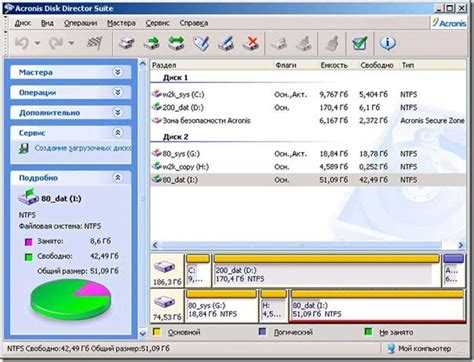The image size is (474, 362).
Task: Open the Мастера menu
Action: coord(121,23)
